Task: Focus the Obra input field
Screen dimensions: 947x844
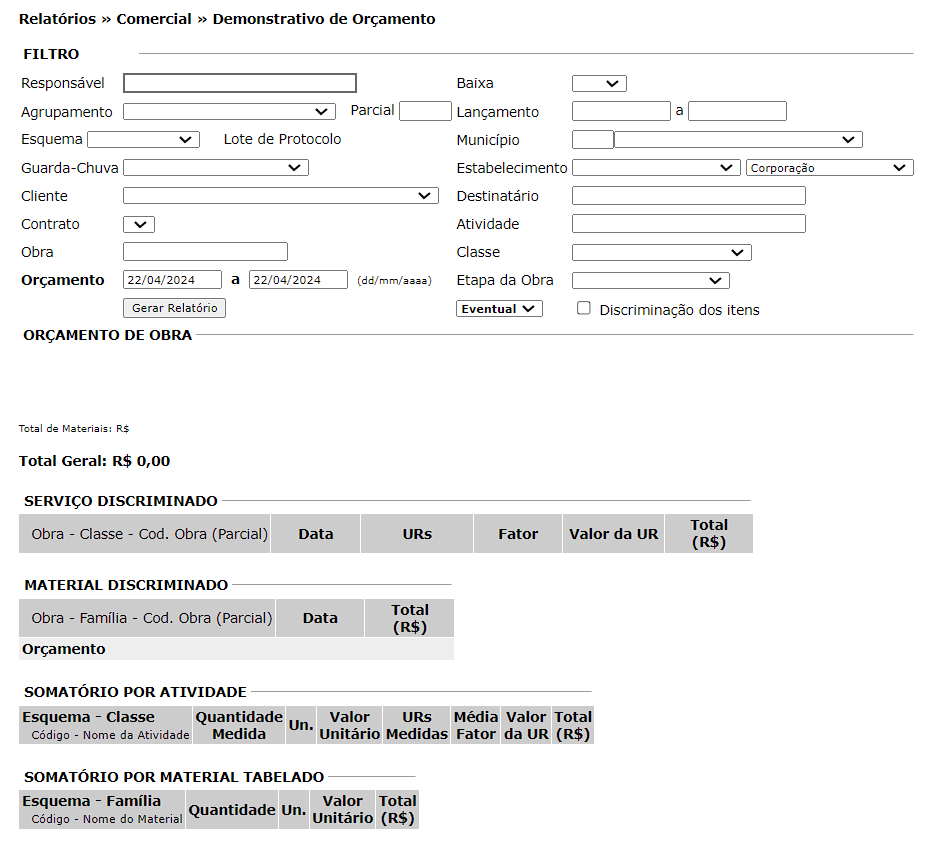Action: pos(205,252)
